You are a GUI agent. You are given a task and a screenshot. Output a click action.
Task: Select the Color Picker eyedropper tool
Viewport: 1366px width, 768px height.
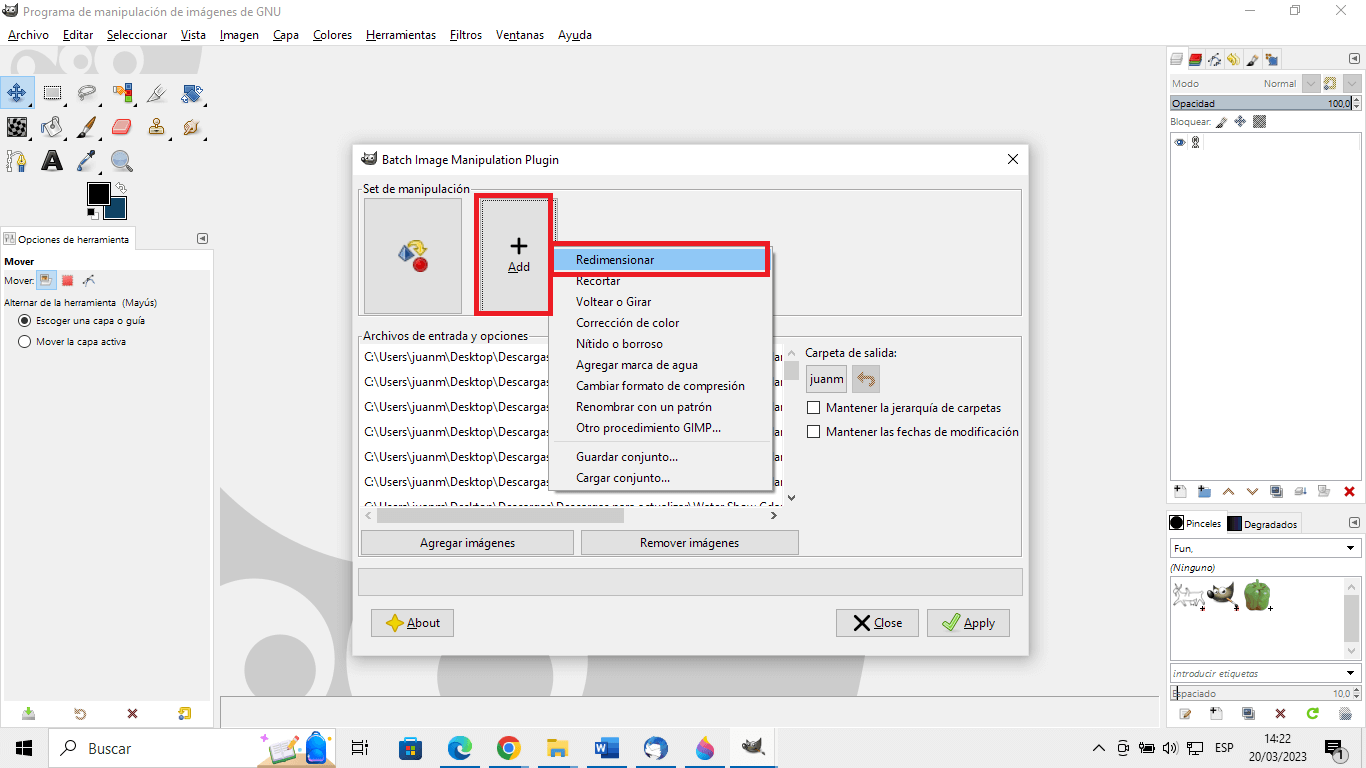(87, 160)
